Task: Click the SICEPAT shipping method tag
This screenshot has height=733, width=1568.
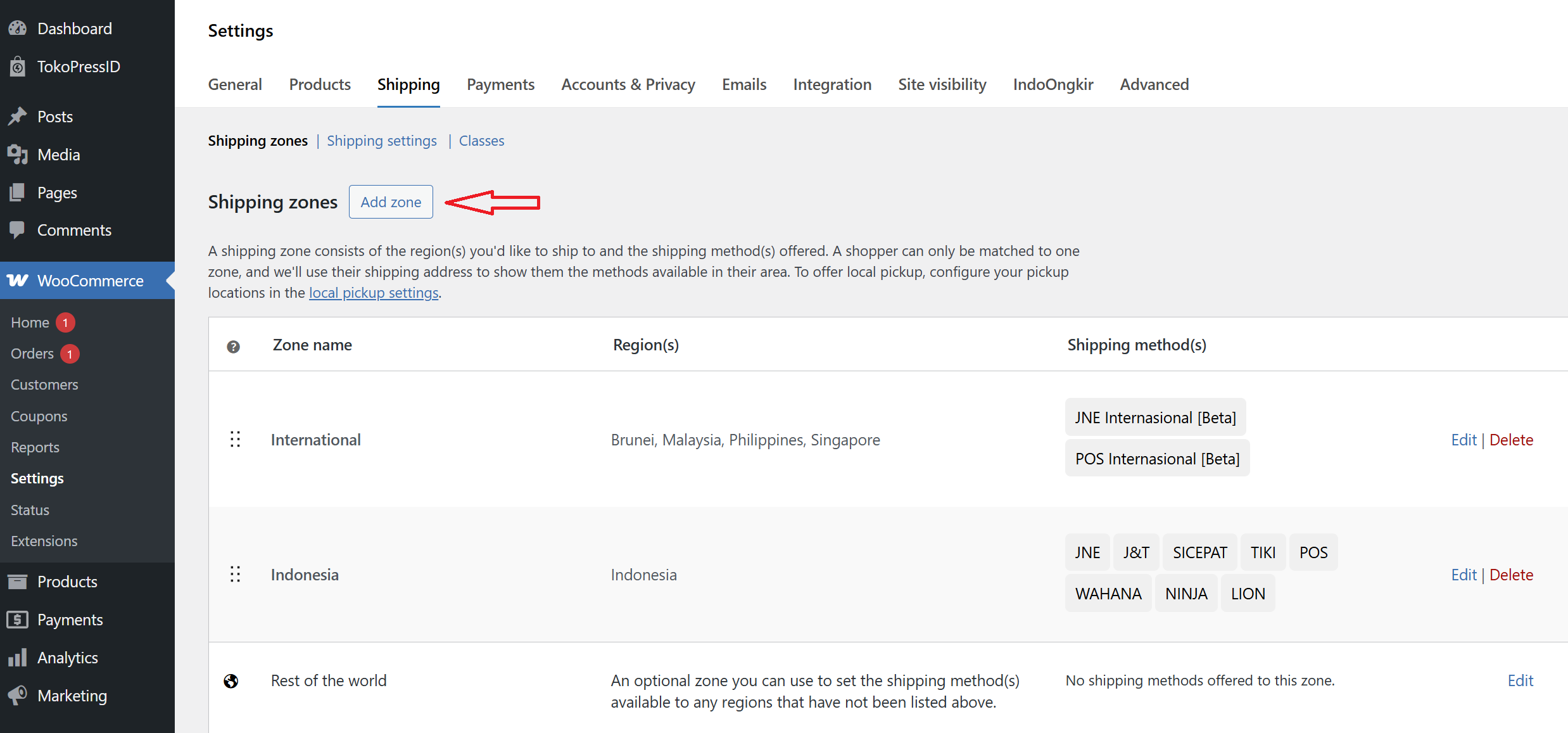Action: coord(1200,552)
